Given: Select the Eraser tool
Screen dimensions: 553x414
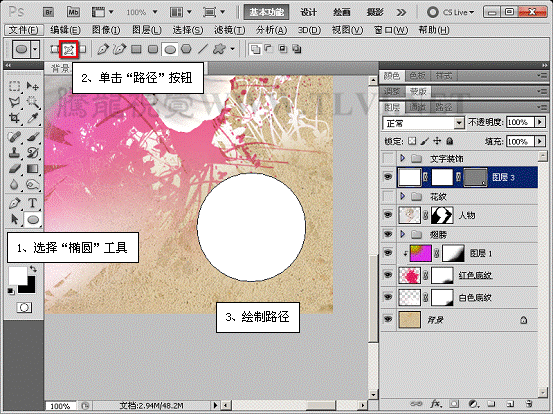Looking at the screenshot, I should tap(14, 169).
